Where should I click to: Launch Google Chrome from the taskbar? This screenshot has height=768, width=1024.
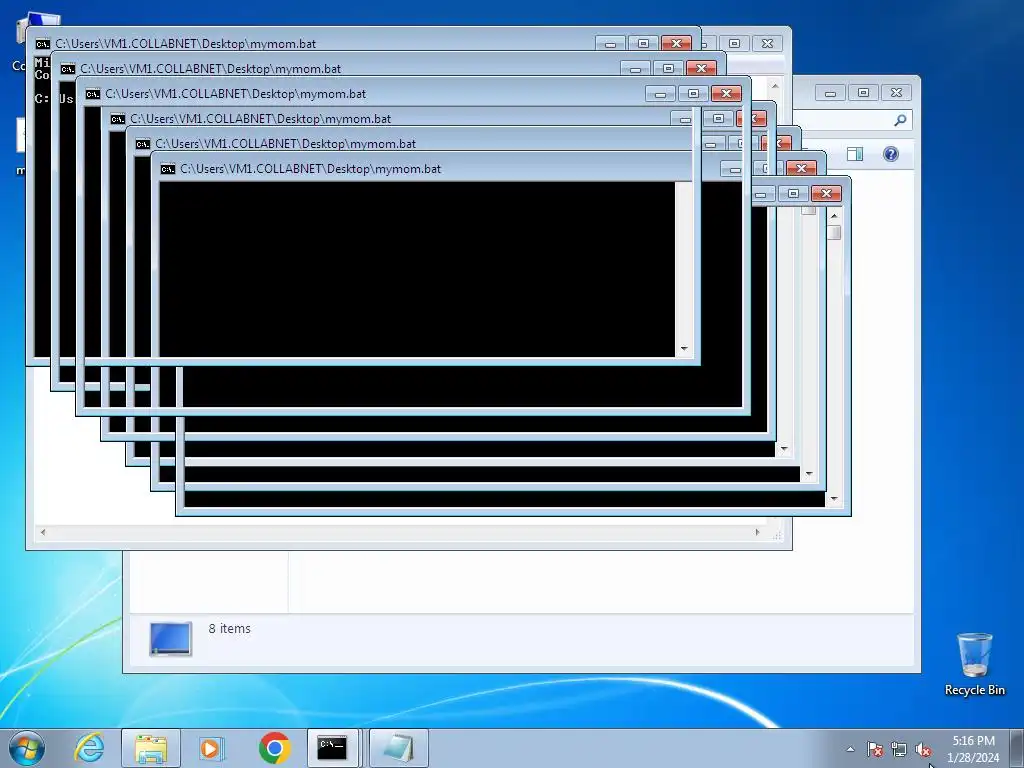274,748
